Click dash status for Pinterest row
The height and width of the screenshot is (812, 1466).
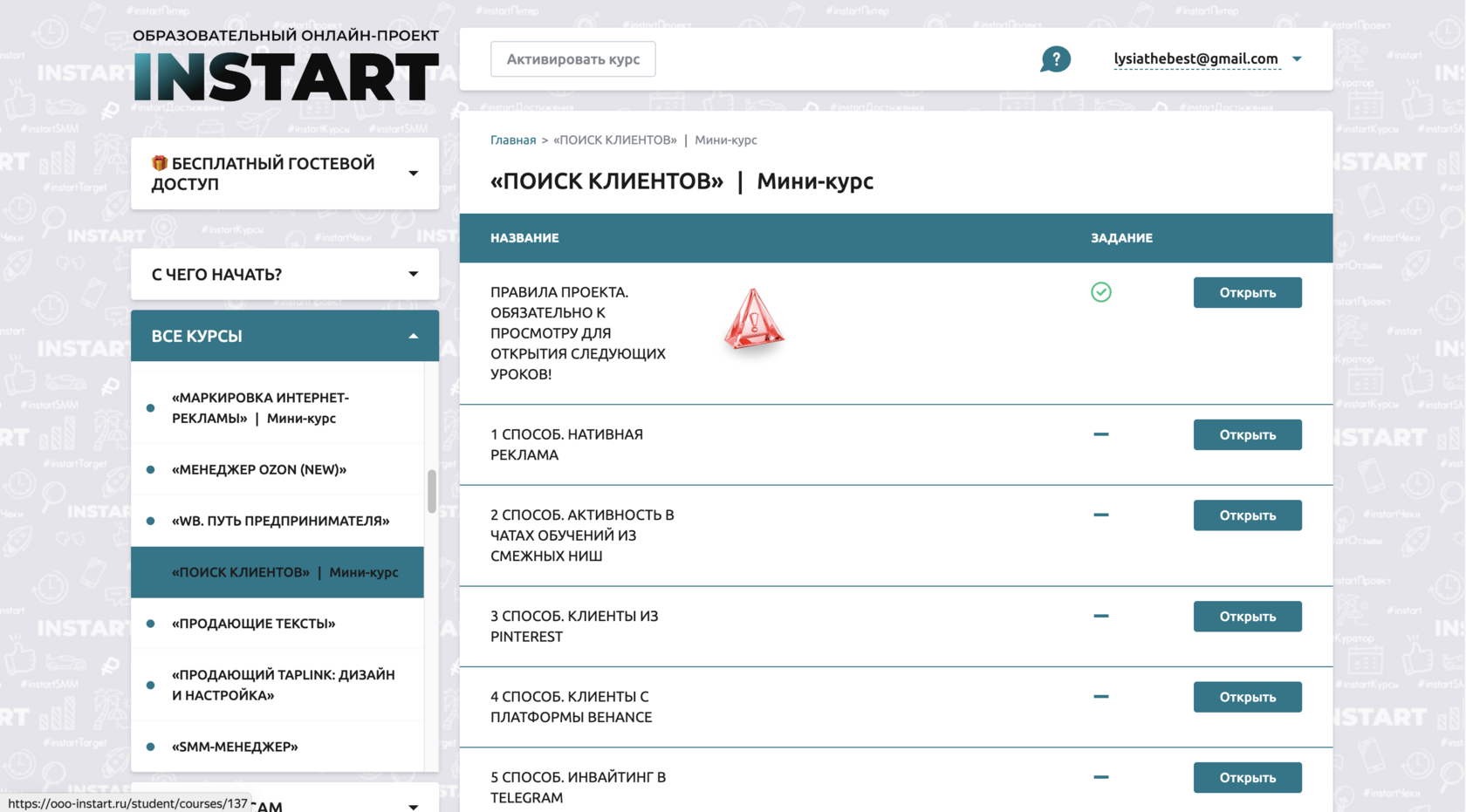[x=1101, y=616]
